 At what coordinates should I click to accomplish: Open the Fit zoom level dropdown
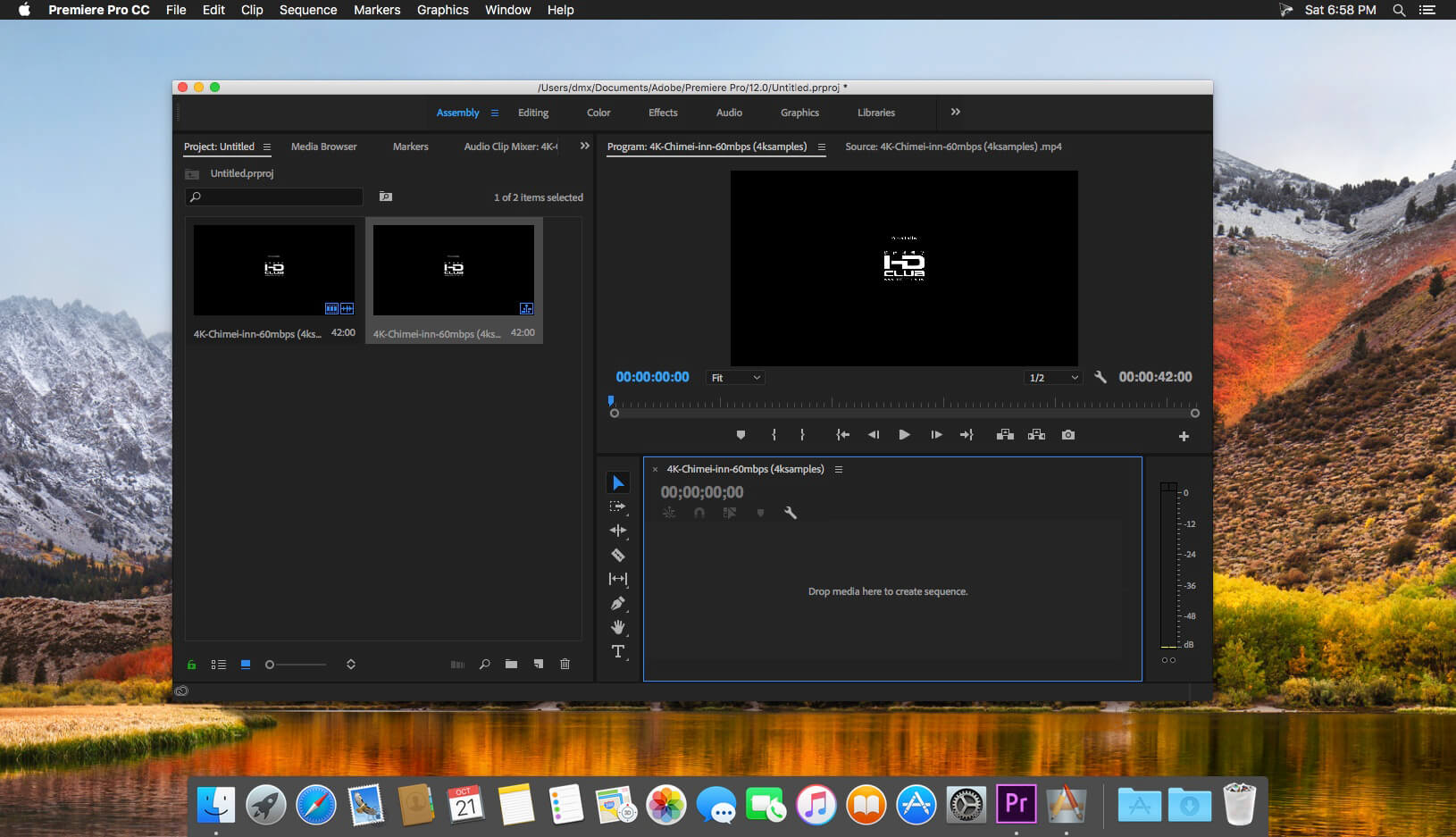tap(735, 378)
